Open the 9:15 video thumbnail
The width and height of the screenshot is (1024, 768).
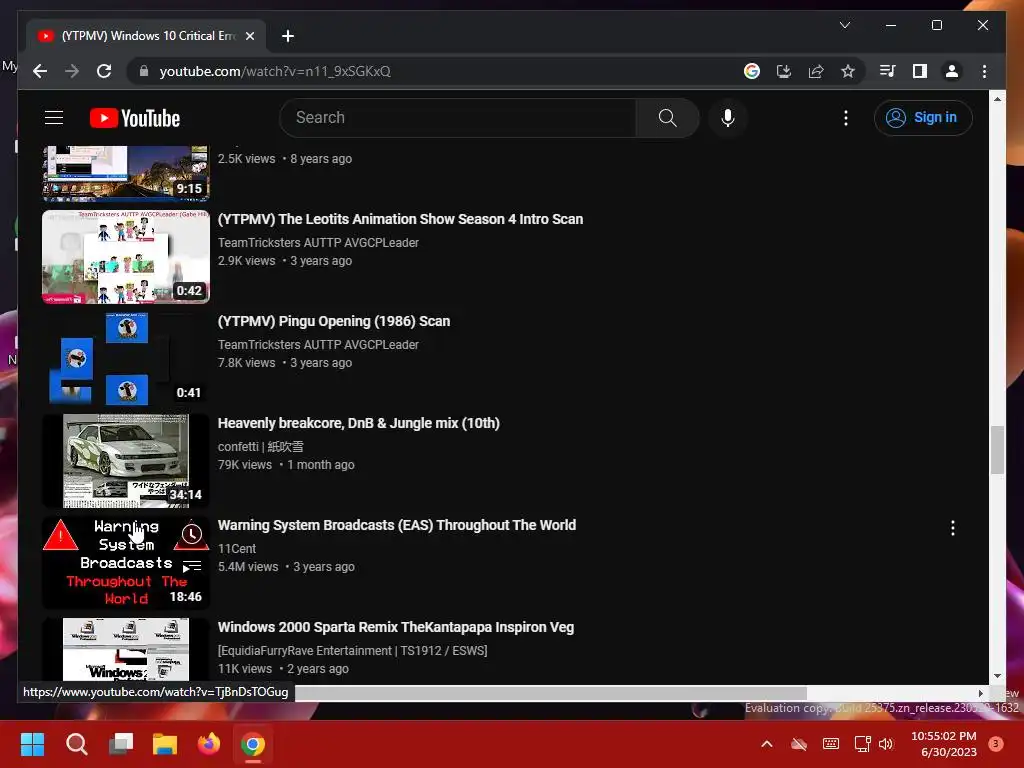[x=126, y=173]
